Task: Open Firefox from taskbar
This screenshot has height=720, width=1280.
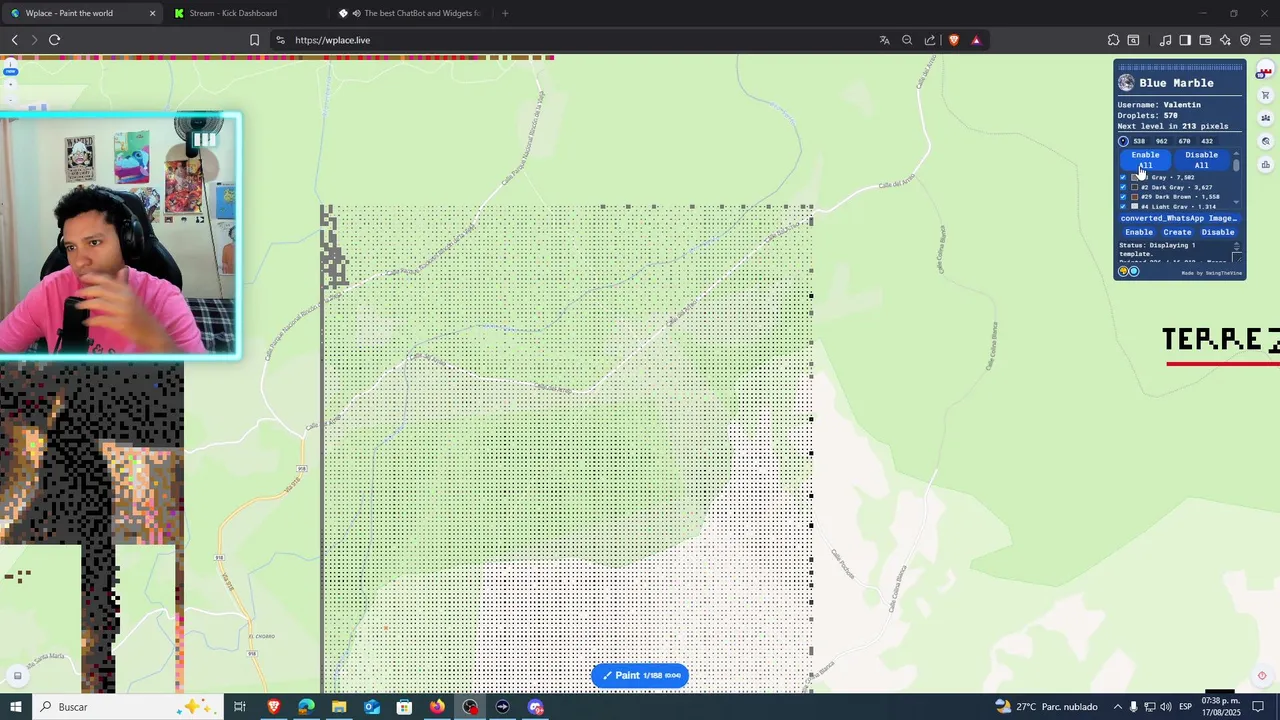Action: tap(437, 707)
